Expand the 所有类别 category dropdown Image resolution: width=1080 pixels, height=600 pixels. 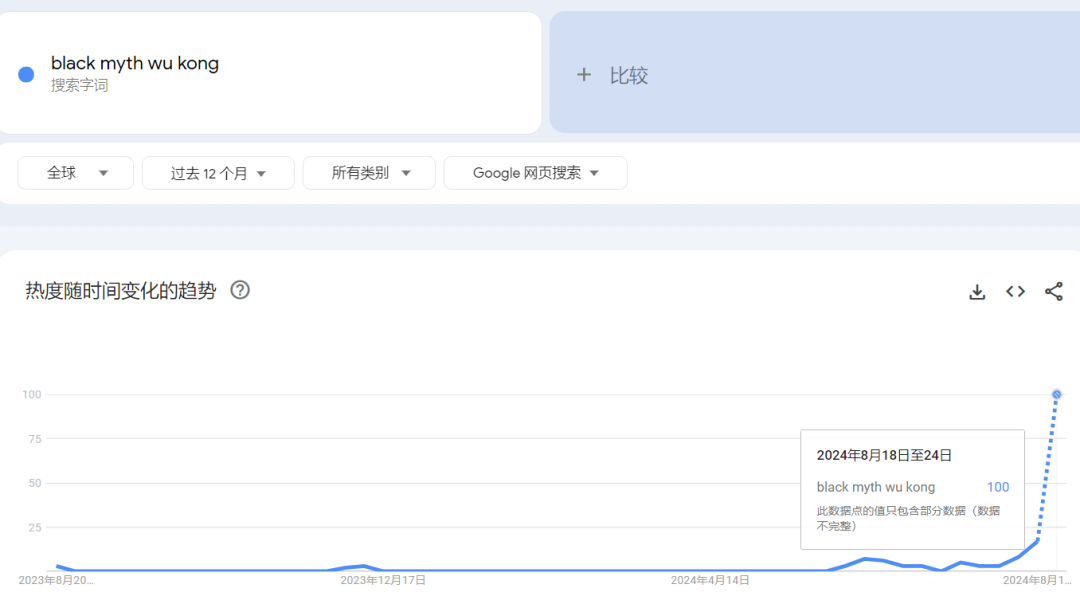click(x=369, y=173)
